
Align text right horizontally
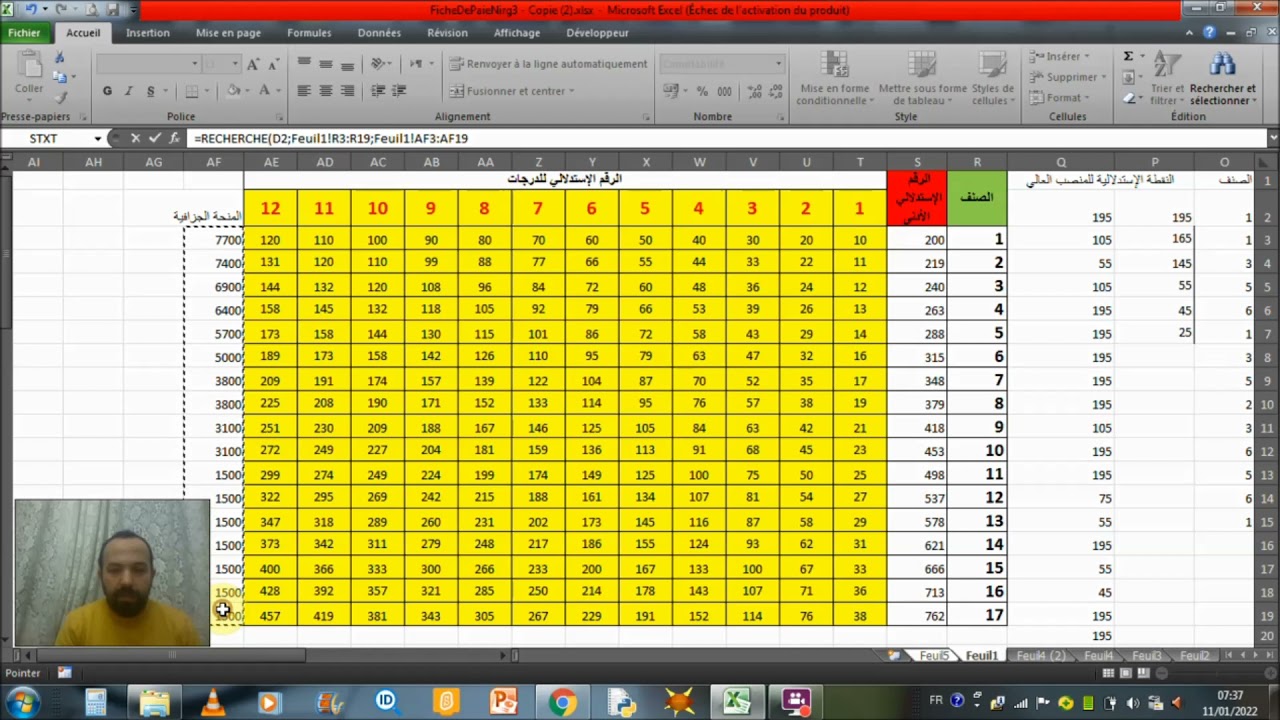click(x=347, y=91)
